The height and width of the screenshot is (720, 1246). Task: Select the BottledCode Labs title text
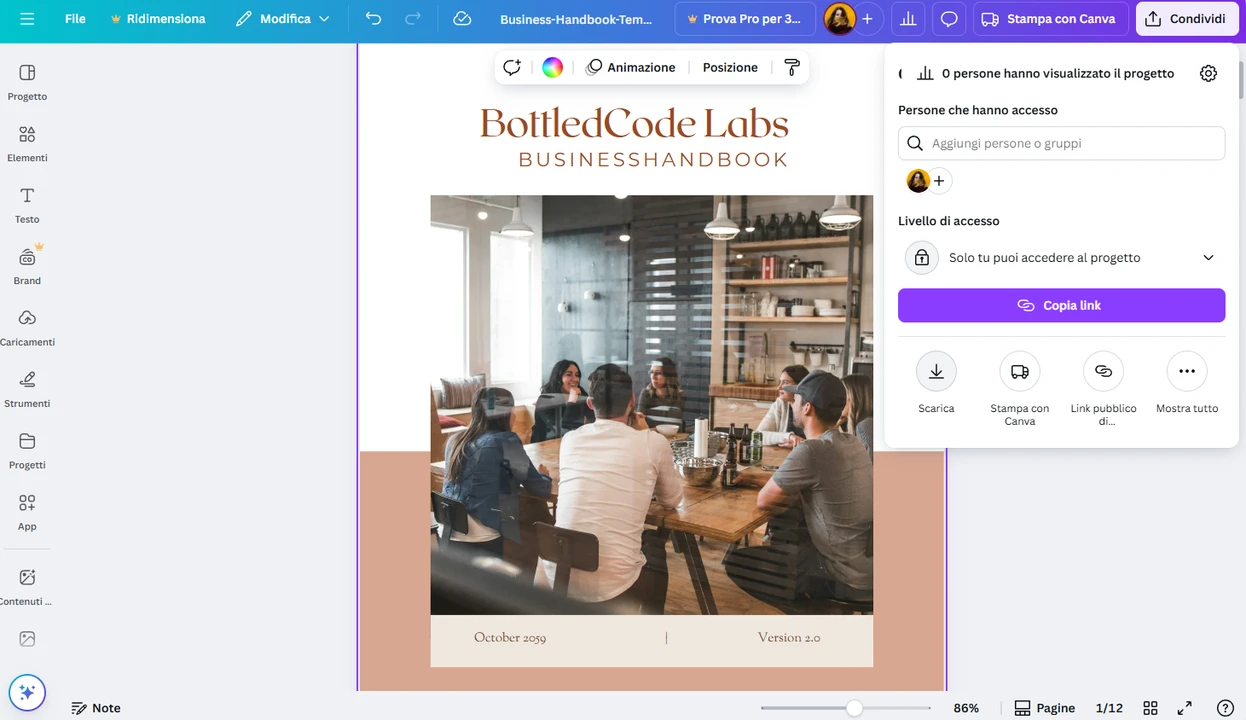[x=634, y=124]
